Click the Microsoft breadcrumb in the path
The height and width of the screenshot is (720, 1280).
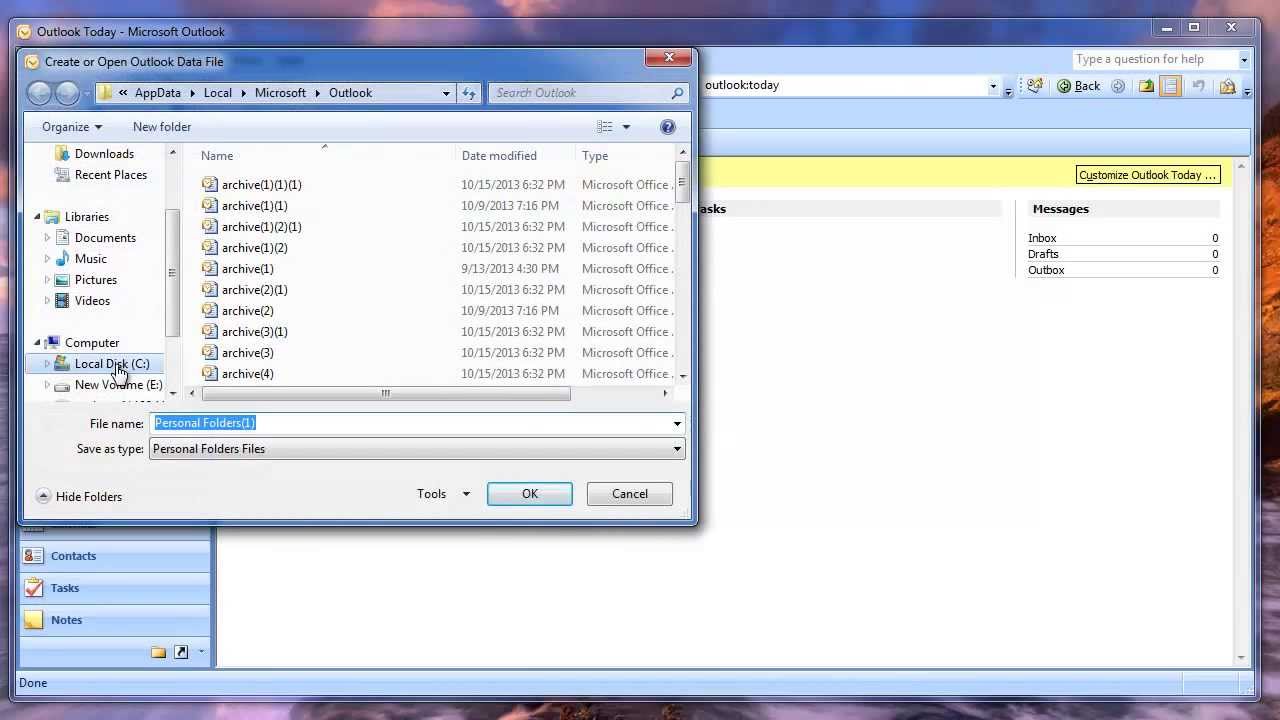(x=280, y=93)
